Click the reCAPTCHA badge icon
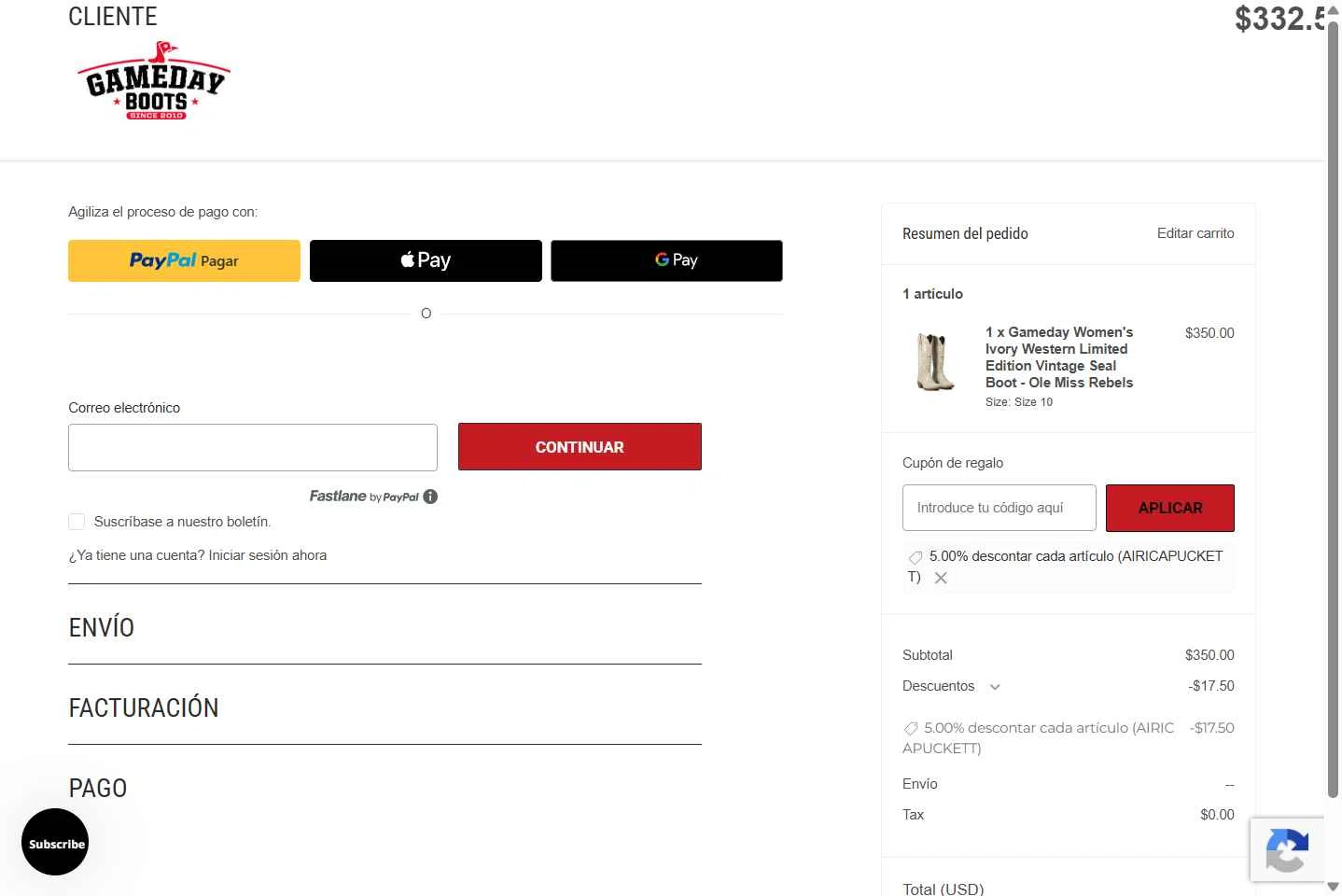The height and width of the screenshot is (896, 1342). click(x=1287, y=849)
